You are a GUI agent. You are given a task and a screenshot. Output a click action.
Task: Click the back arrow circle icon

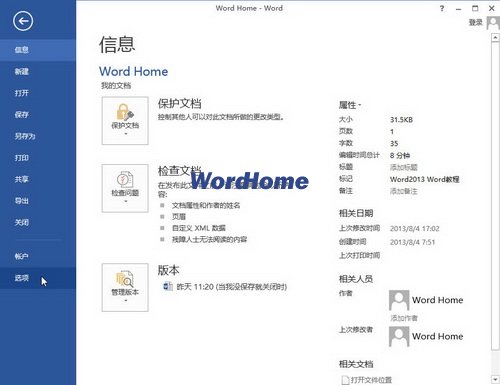[x=23, y=21]
